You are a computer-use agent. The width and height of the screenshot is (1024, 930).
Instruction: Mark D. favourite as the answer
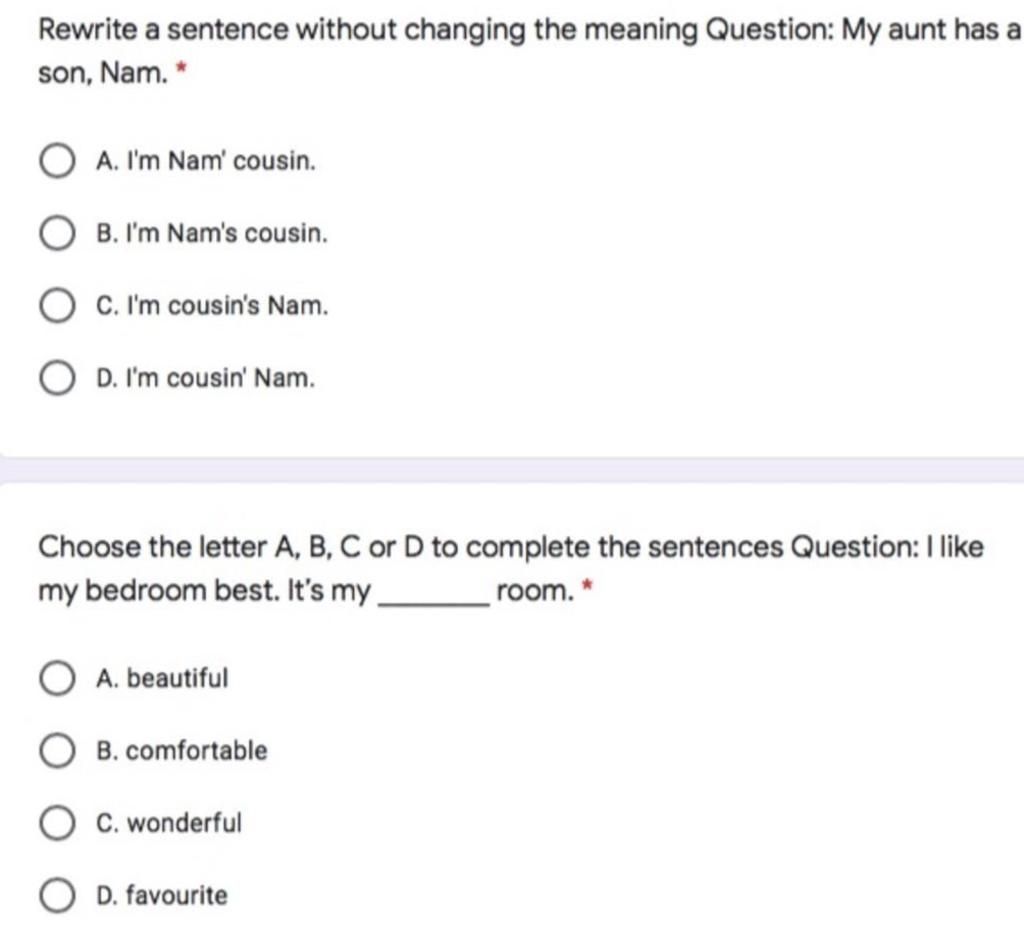[57, 895]
